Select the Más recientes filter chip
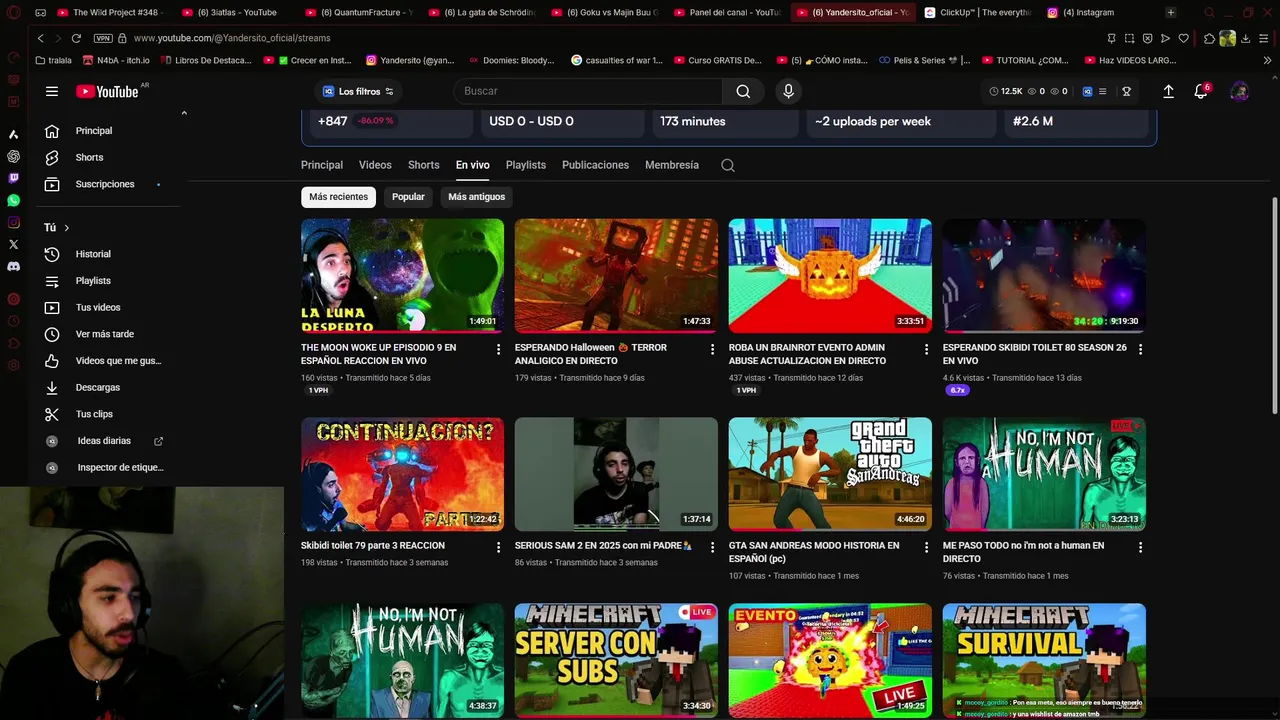The width and height of the screenshot is (1280, 720). [x=338, y=197]
